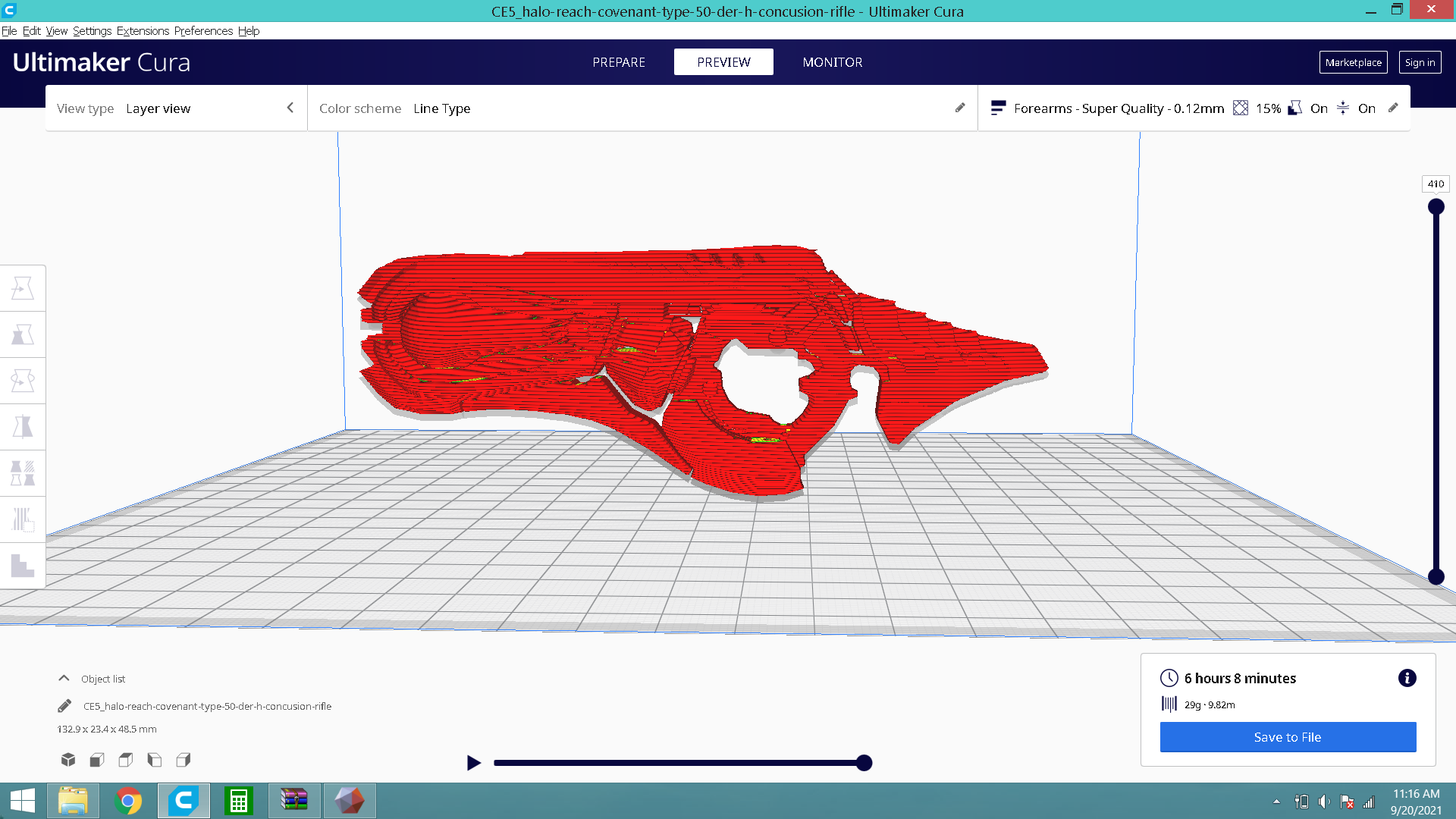Open Per Model Settings tool
This screenshot has width=1456, height=819.
(23, 473)
